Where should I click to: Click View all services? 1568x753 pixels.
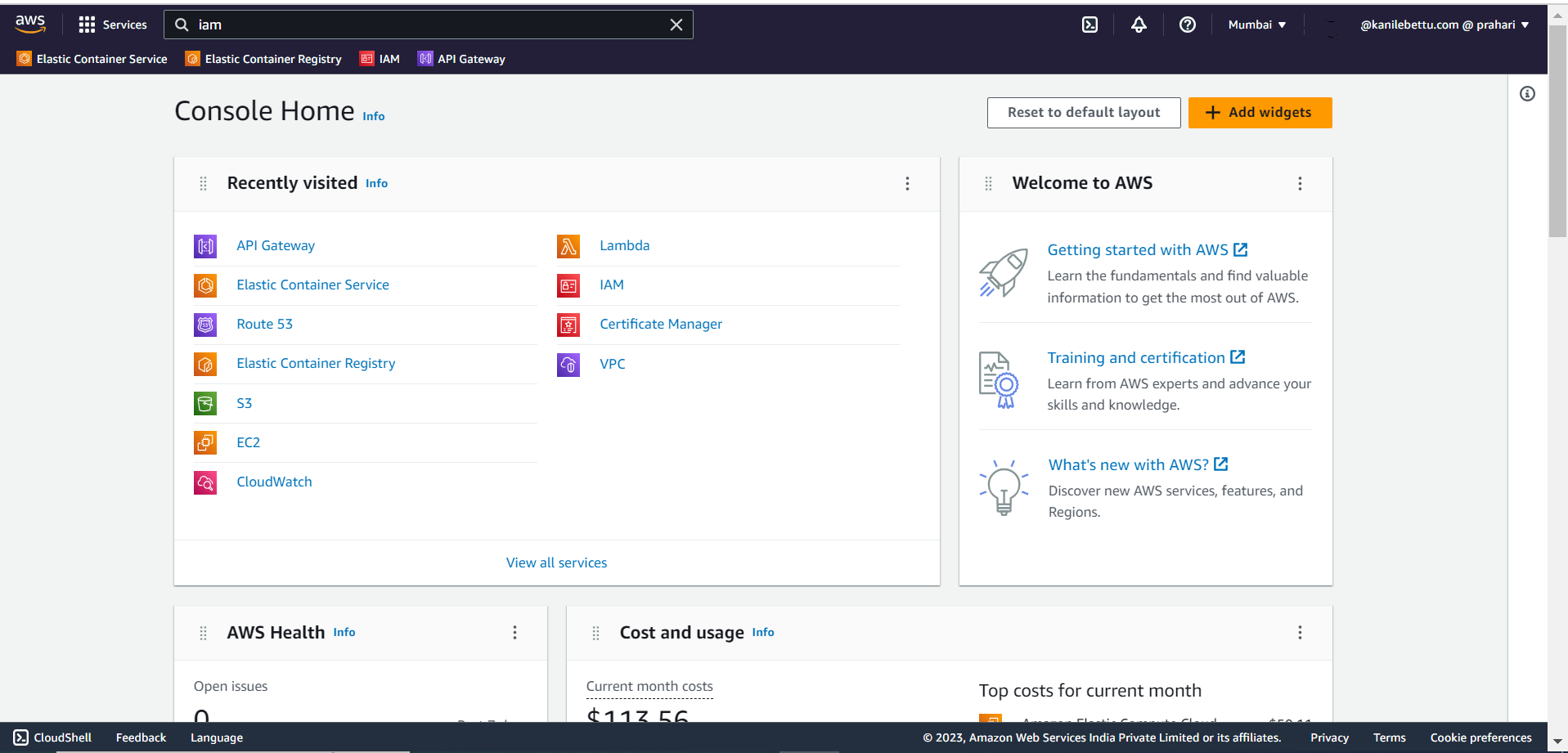557,563
